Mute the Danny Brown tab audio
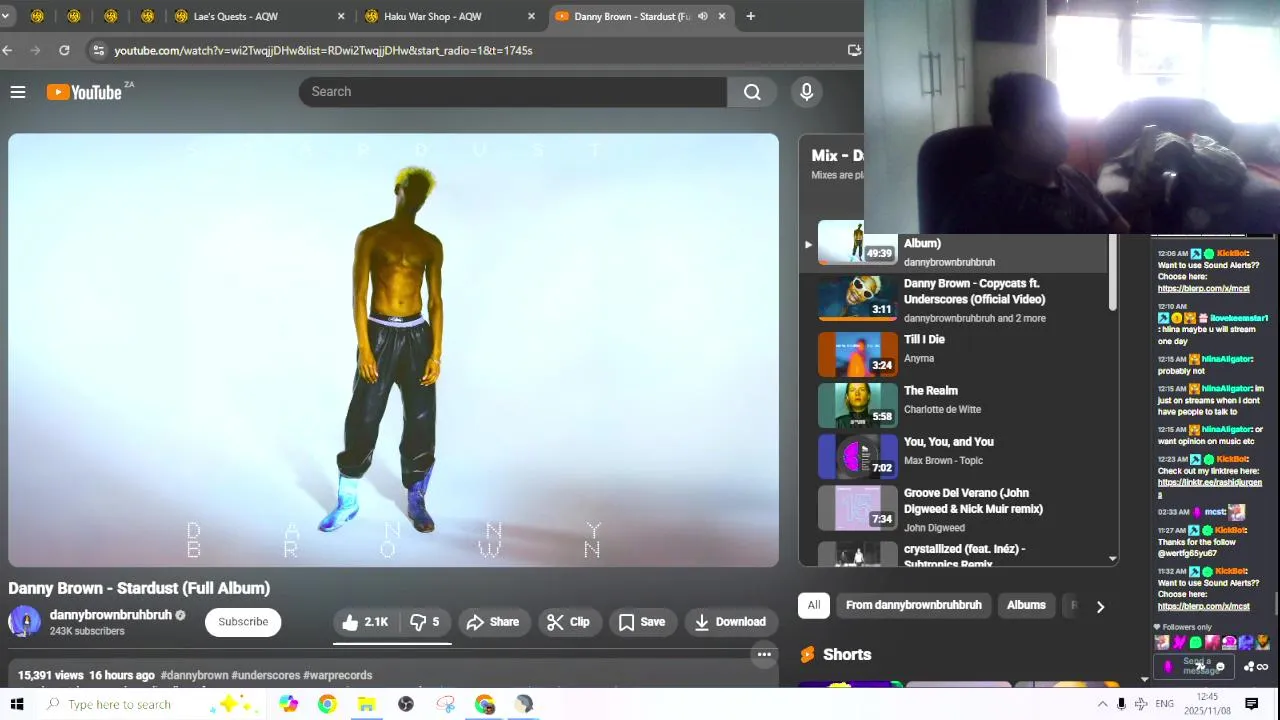1280x720 pixels. coord(702,16)
